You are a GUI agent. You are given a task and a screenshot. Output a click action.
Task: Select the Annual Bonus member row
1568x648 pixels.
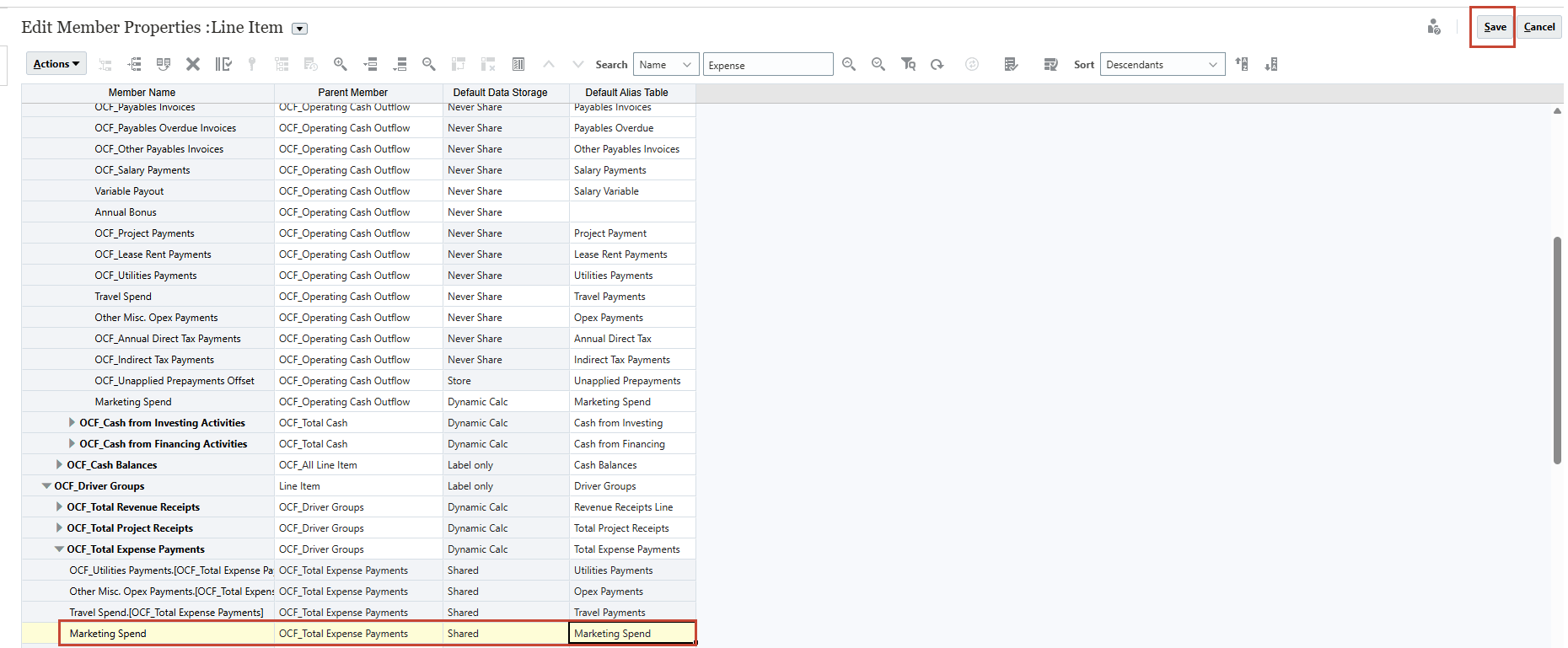(x=358, y=212)
